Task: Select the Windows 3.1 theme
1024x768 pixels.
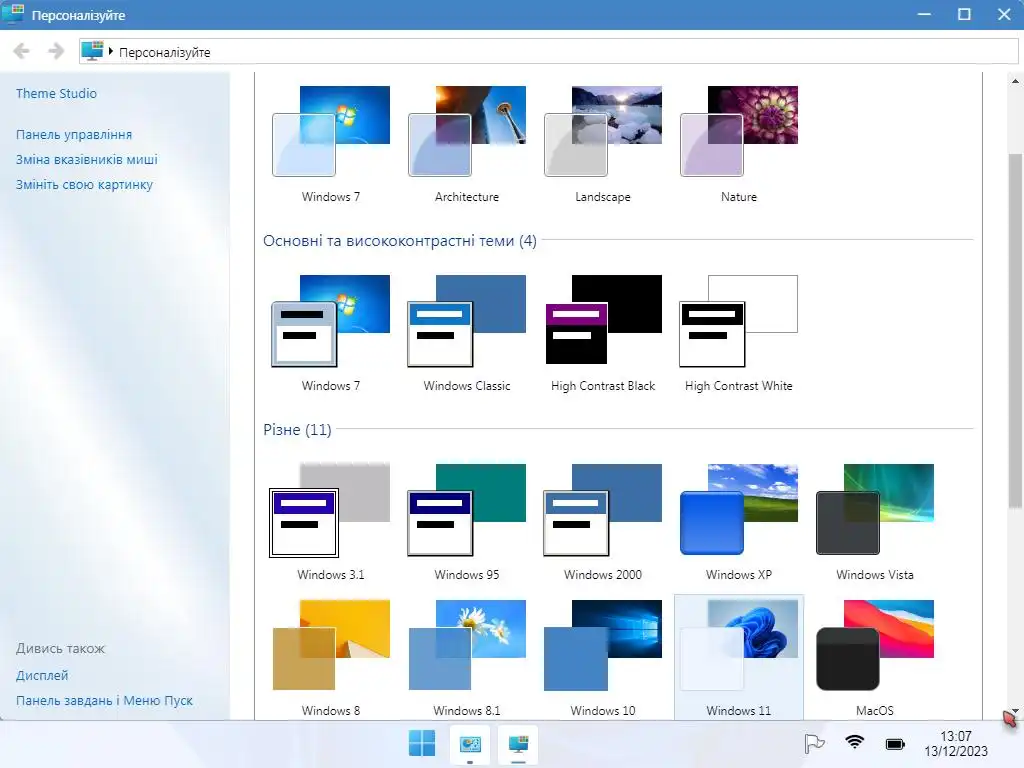Action: (x=330, y=510)
